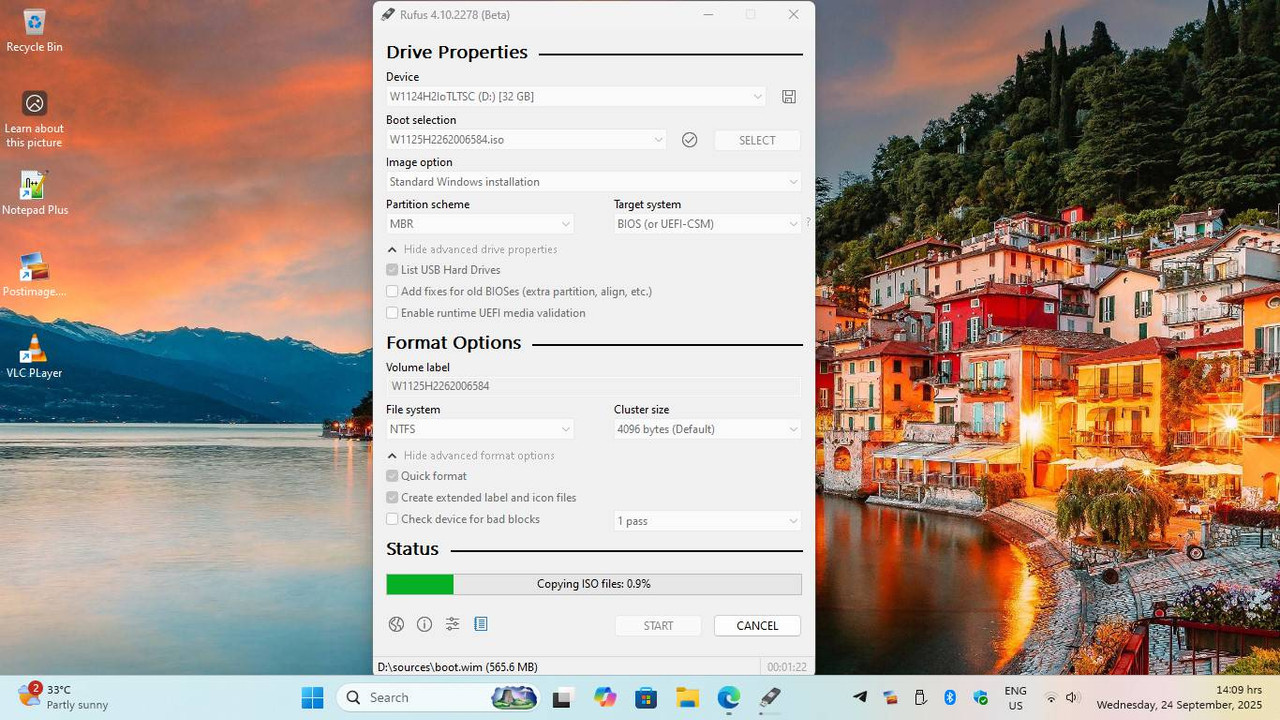Click the taskbar Search box
This screenshot has height=720, width=1280.
(x=438, y=697)
